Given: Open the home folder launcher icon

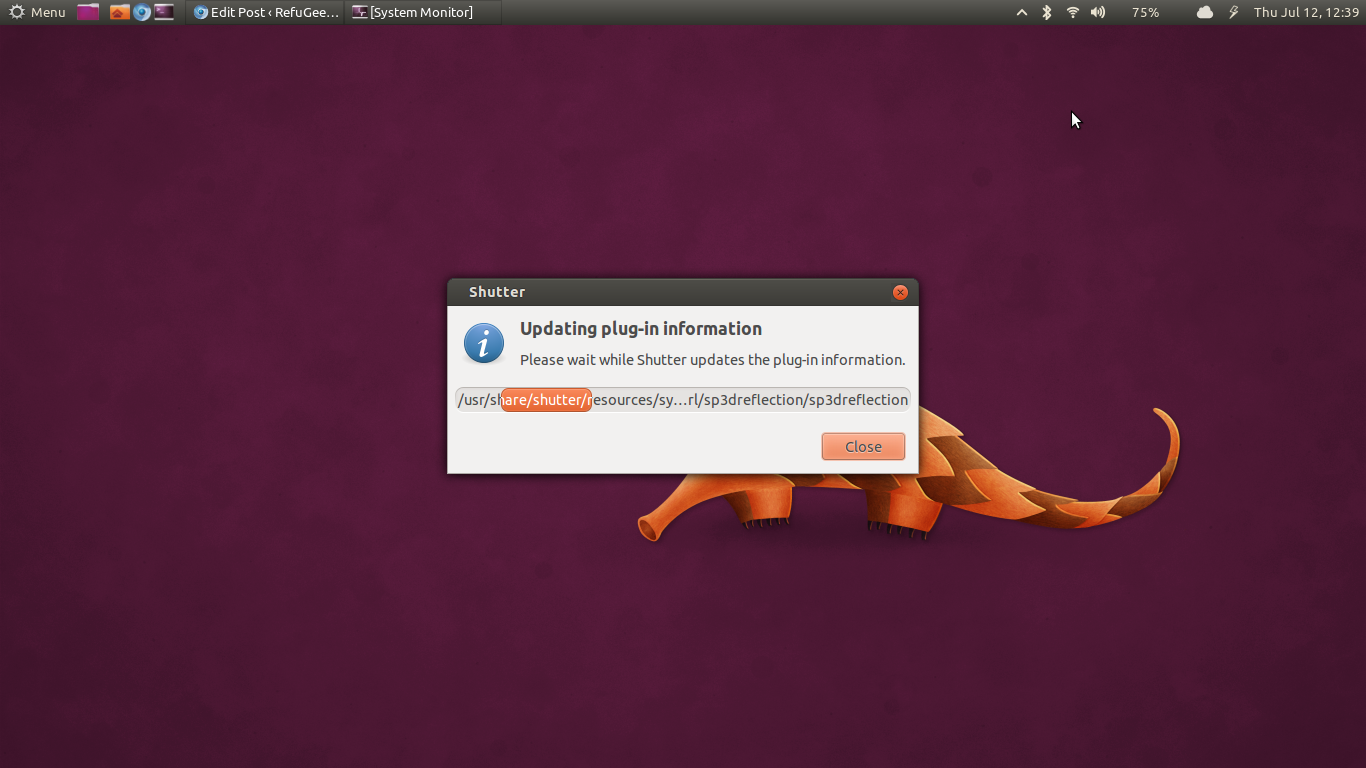Looking at the screenshot, I should point(119,12).
